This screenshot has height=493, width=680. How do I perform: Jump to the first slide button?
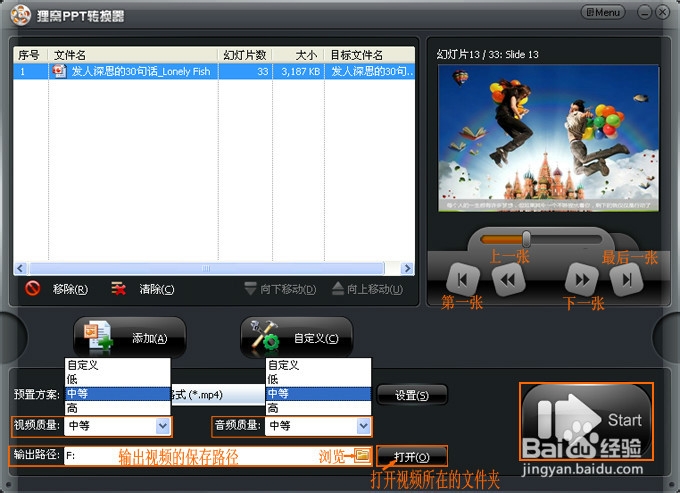click(x=463, y=280)
